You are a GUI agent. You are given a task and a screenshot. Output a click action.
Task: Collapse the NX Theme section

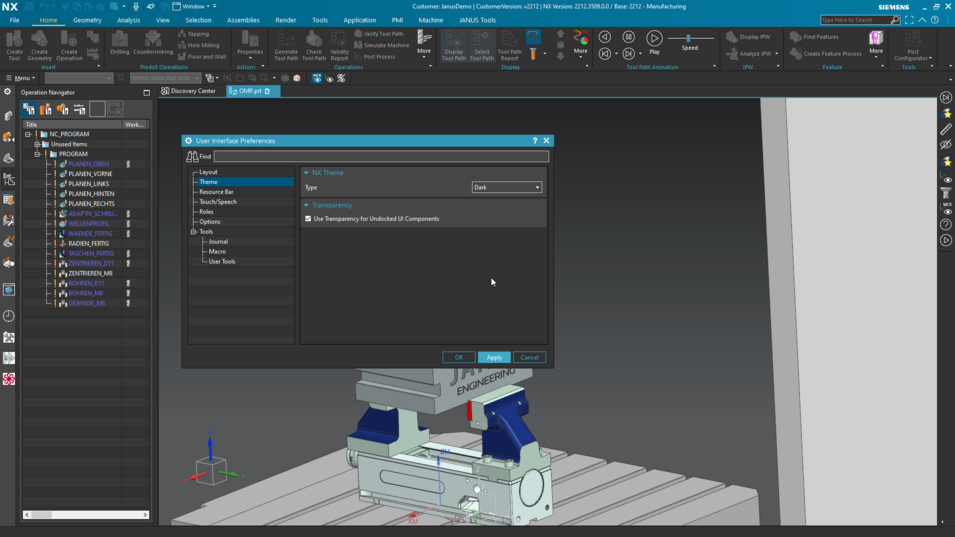[x=306, y=173]
